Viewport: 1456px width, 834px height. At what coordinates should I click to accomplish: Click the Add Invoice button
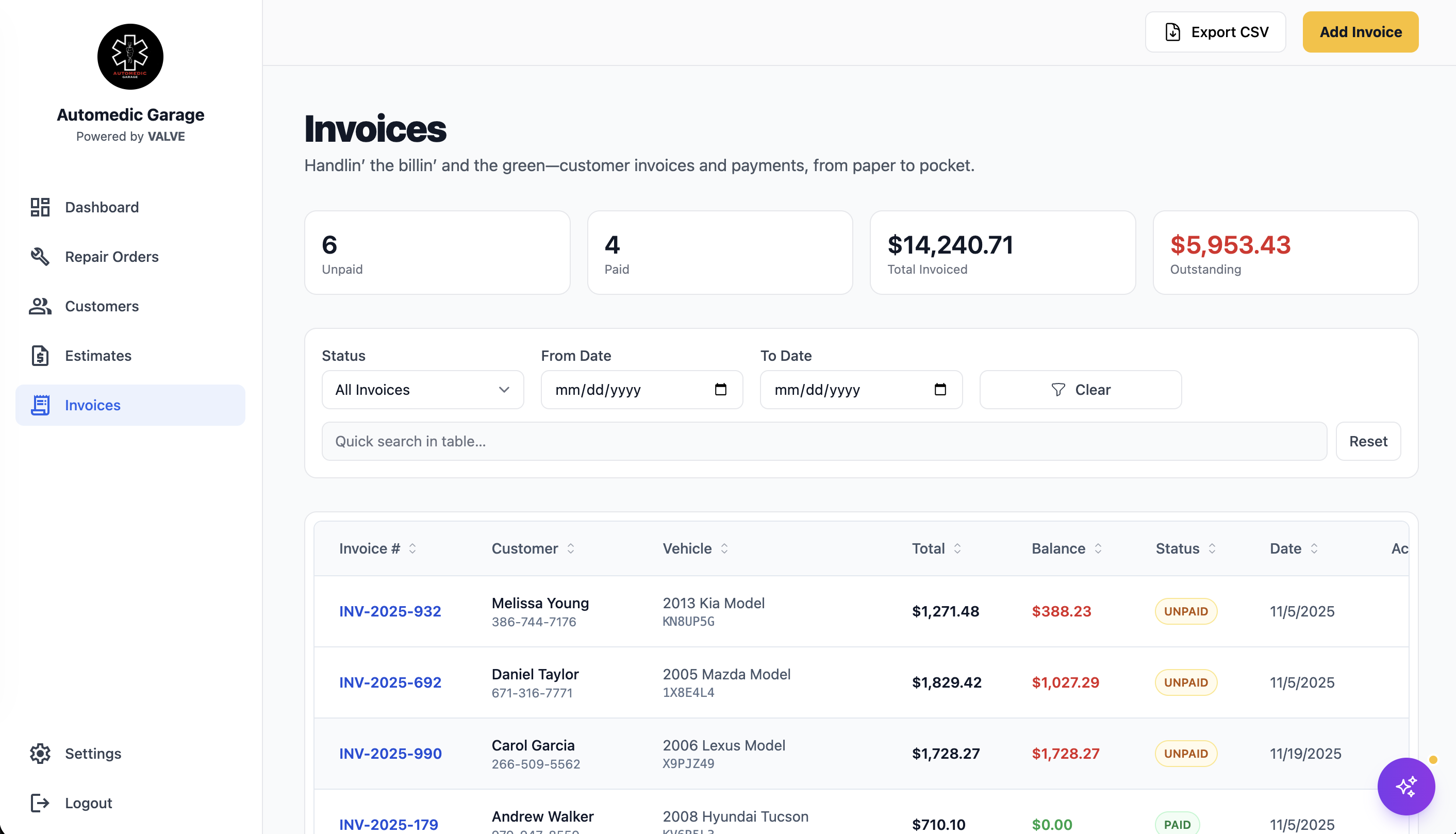[x=1360, y=32]
